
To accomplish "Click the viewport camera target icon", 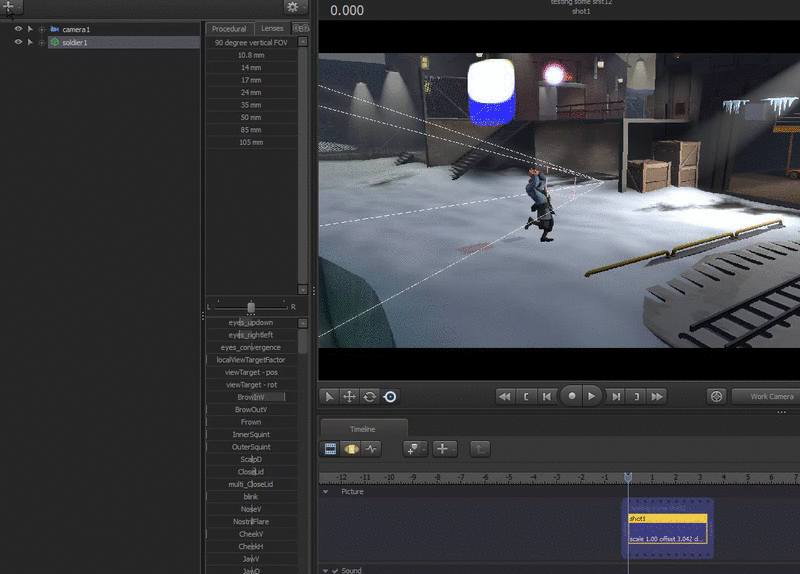I will tap(716, 396).
